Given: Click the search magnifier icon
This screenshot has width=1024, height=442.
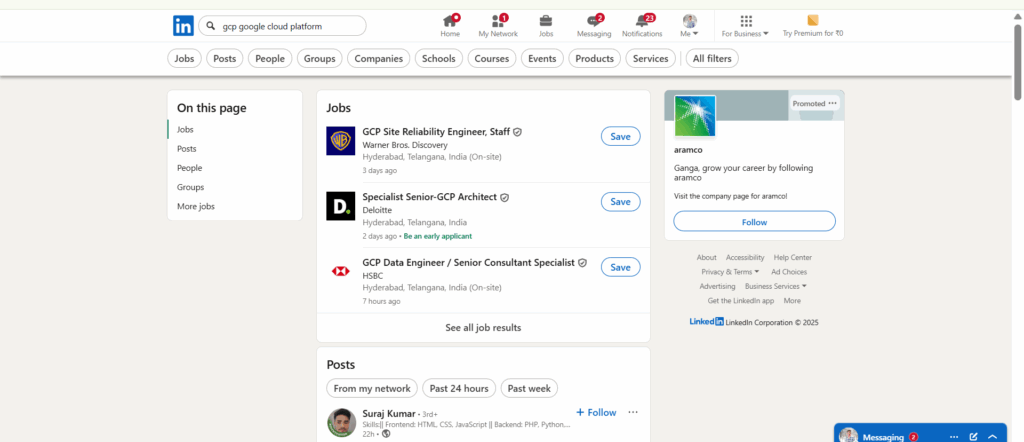Looking at the screenshot, I should (210, 26).
